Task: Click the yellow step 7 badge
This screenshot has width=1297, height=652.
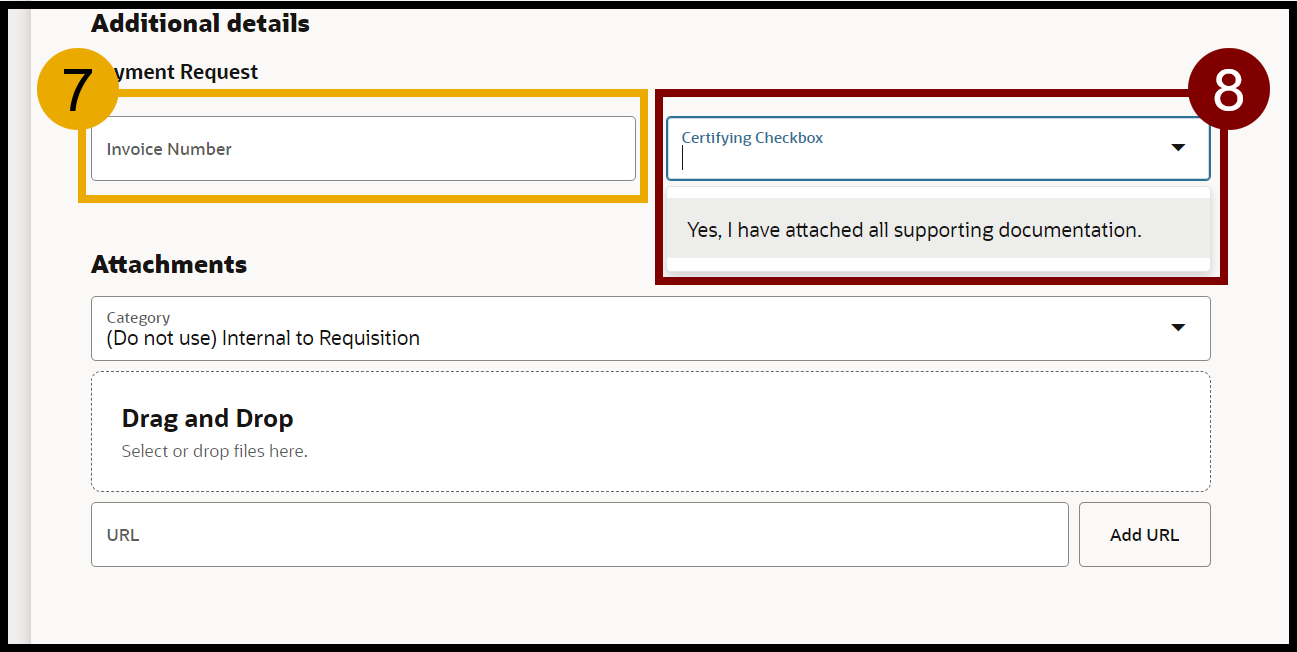Action: tap(77, 90)
